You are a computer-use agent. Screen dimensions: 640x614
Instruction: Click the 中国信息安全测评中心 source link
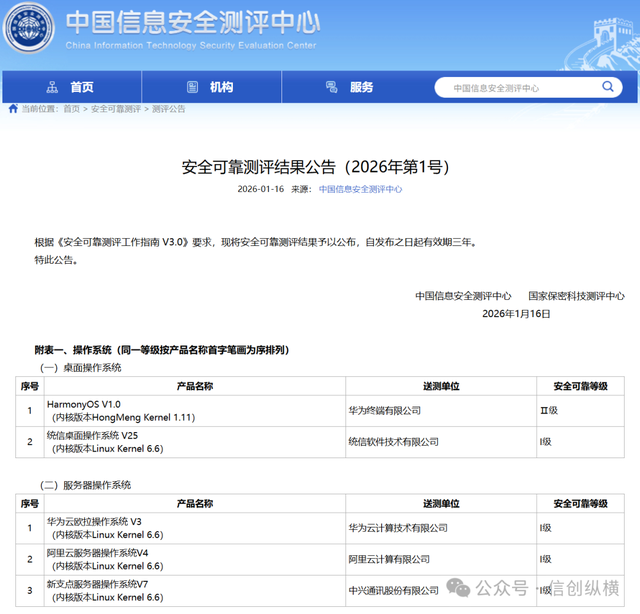(360, 188)
